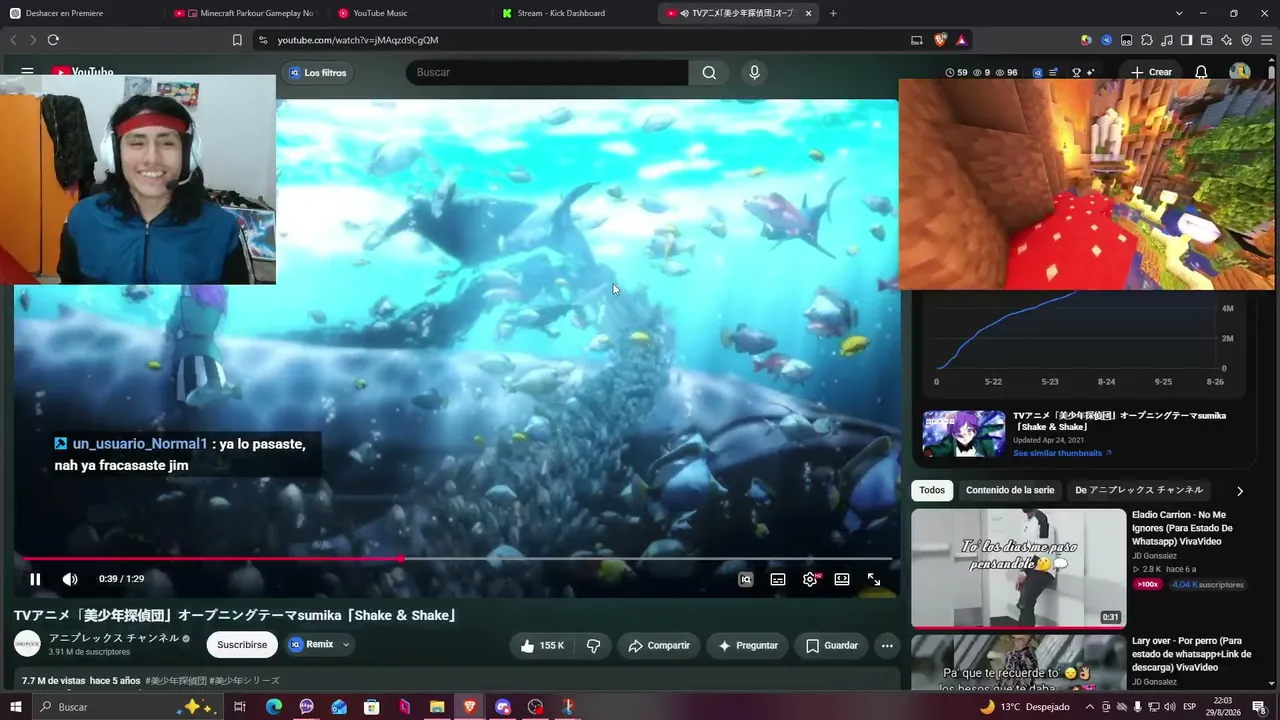This screenshot has width=1280, height=720.
Task: Open the Eladio Carrion video thumbnail
Action: (1018, 568)
